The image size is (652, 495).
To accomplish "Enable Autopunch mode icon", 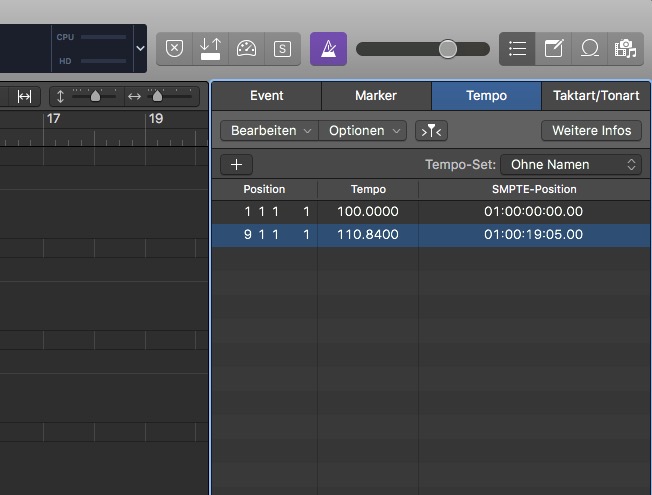I will click(x=210, y=49).
